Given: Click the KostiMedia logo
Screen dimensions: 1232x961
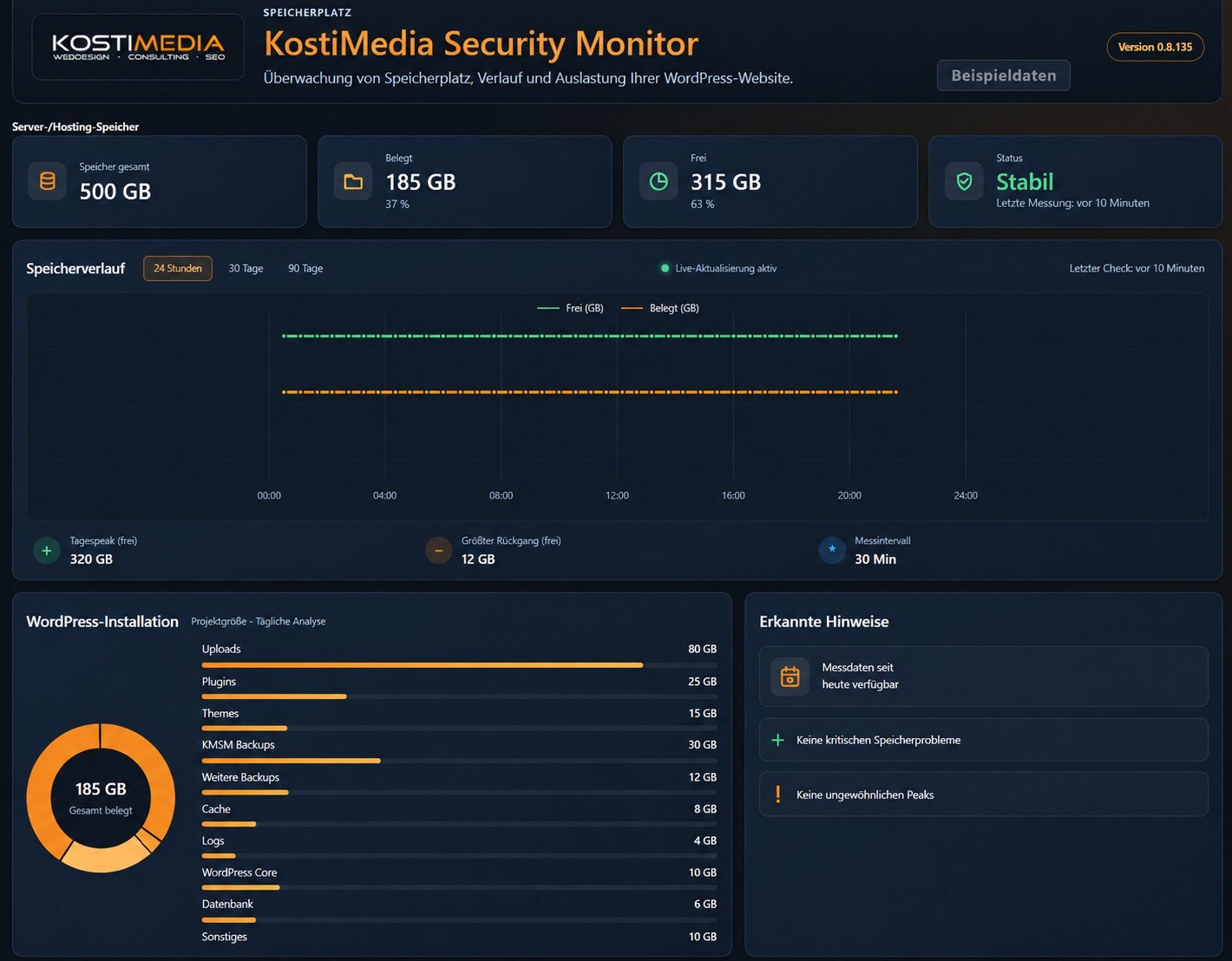Looking at the screenshot, I should pyautogui.click(x=138, y=47).
